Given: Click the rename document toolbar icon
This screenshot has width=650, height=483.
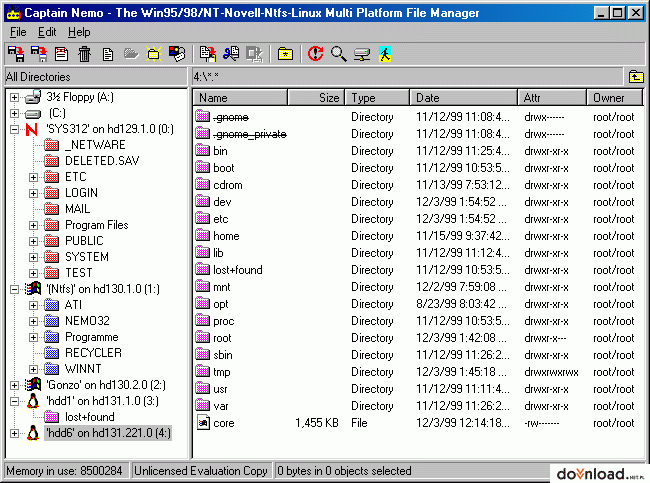Looking at the screenshot, I should [x=62, y=54].
